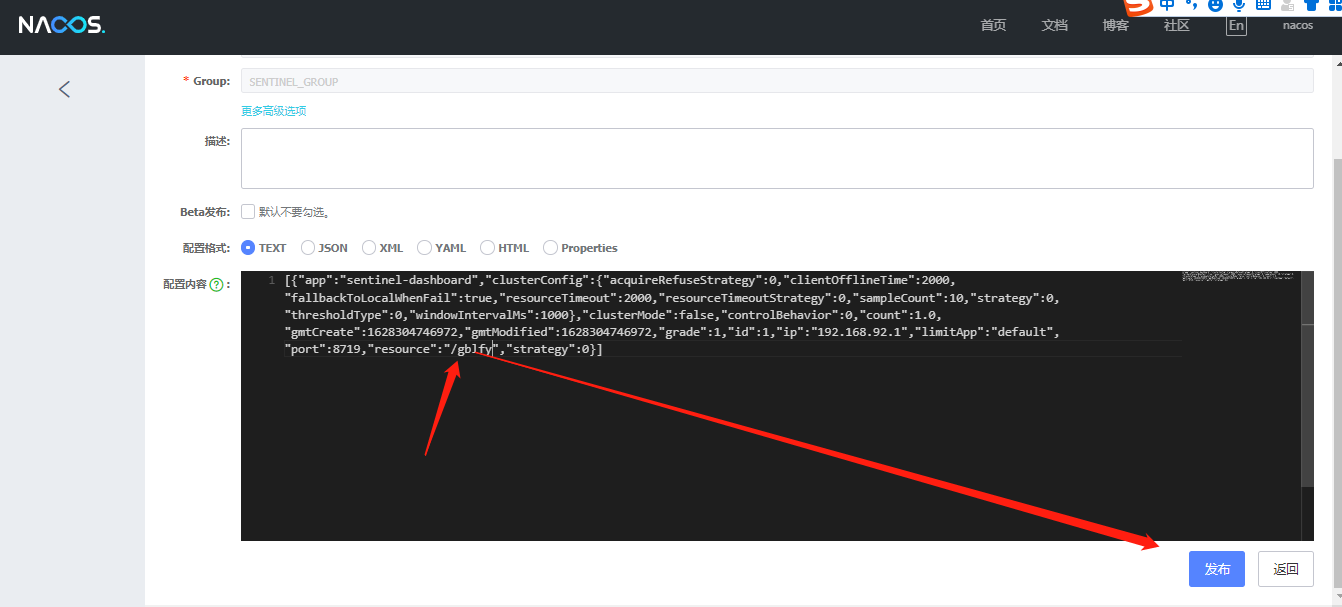The width and height of the screenshot is (1342, 607).
Task: Open 博客 in top navigation
Action: tap(1116, 26)
